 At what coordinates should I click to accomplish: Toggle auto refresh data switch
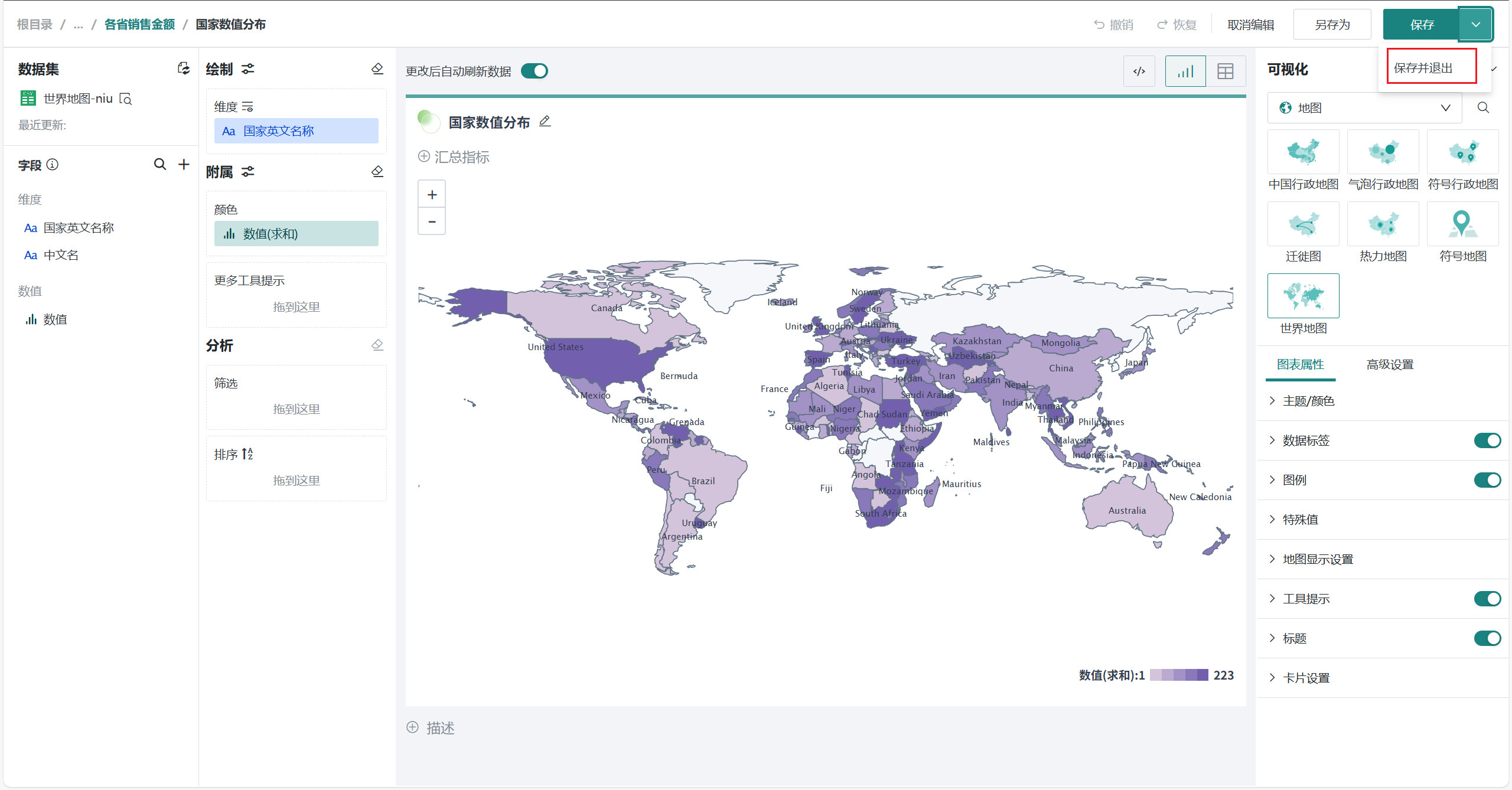click(x=535, y=71)
